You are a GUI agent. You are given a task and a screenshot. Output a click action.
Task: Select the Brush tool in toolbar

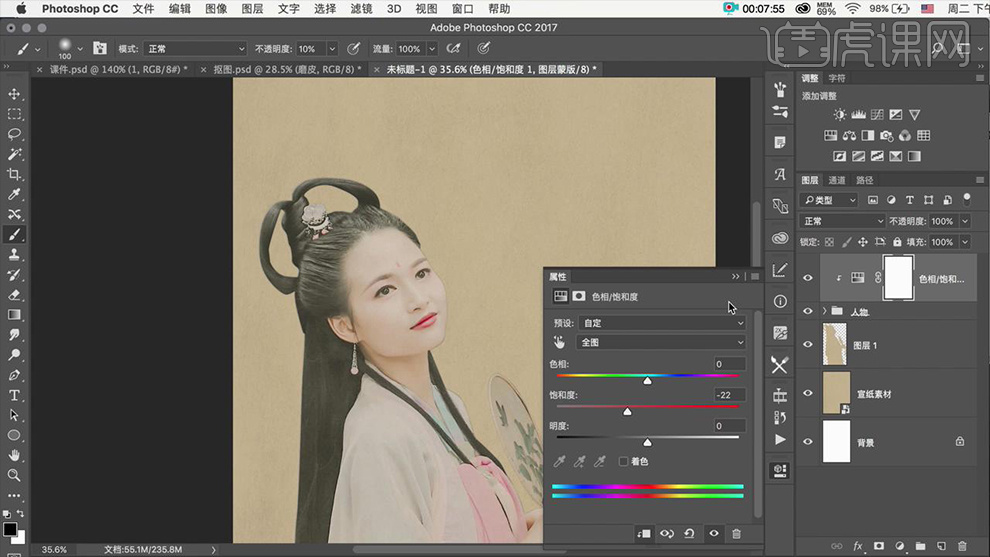tap(14, 234)
